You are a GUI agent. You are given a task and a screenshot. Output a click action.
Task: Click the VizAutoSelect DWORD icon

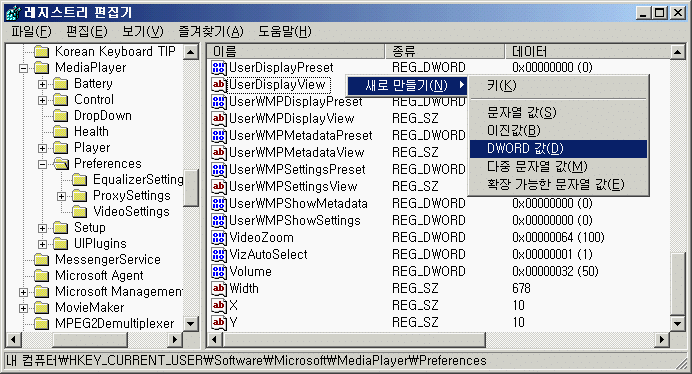click(x=219, y=254)
